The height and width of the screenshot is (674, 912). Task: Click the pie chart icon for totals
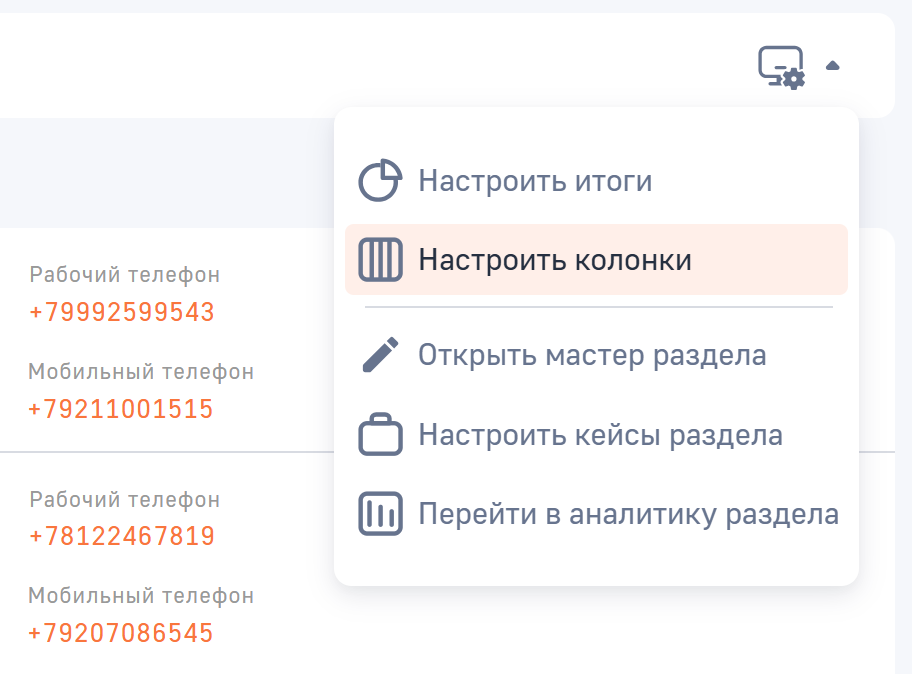(x=380, y=180)
